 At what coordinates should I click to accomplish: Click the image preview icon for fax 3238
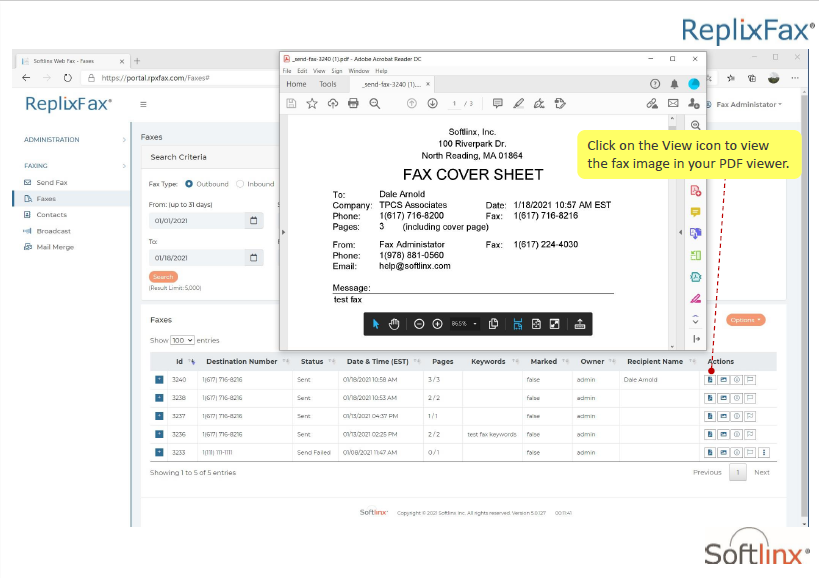point(724,397)
